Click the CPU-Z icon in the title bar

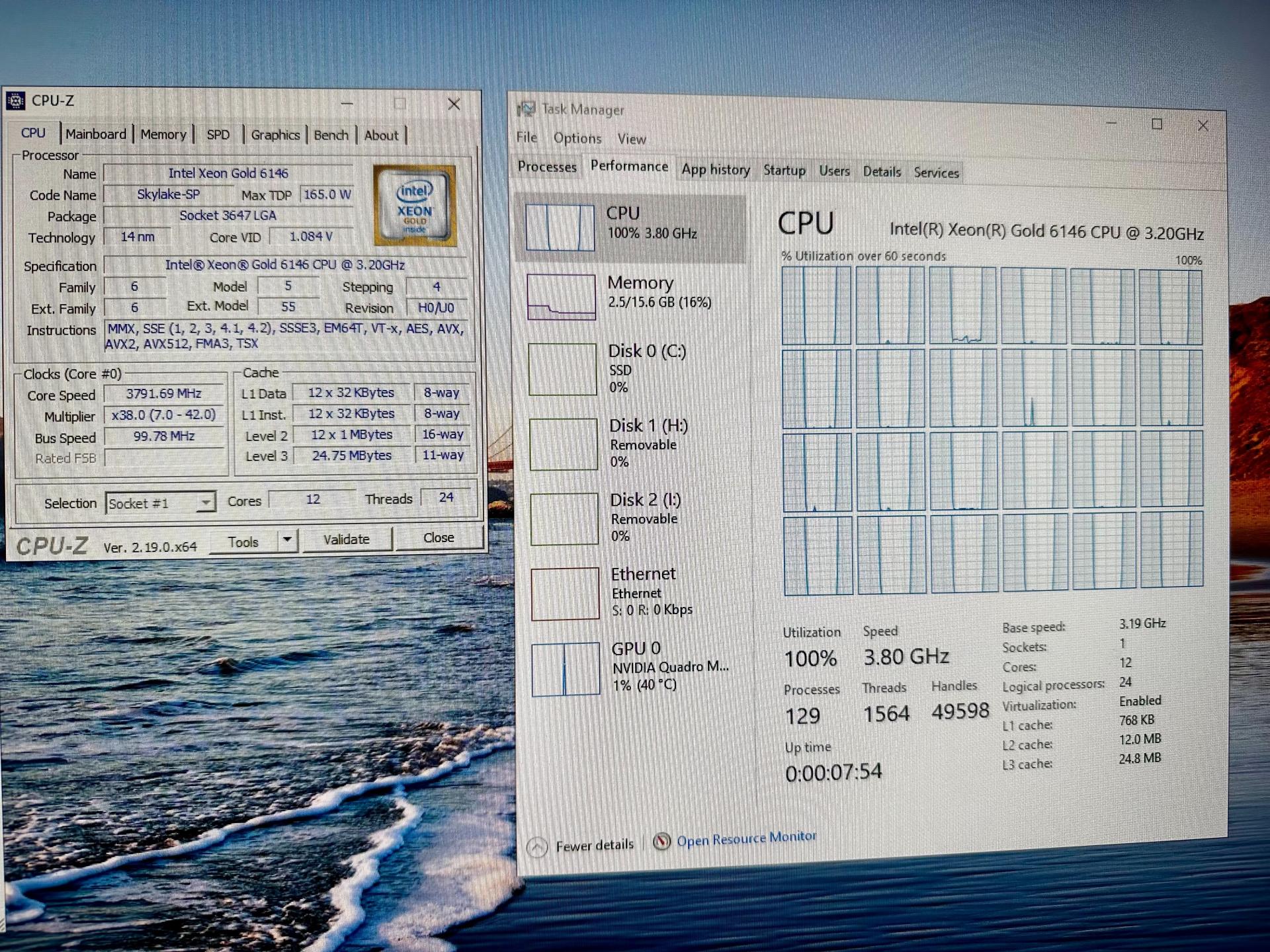tap(15, 100)
